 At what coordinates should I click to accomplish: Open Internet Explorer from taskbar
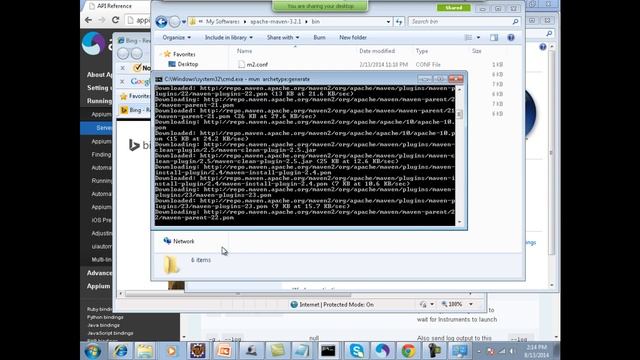coord(120,351)
